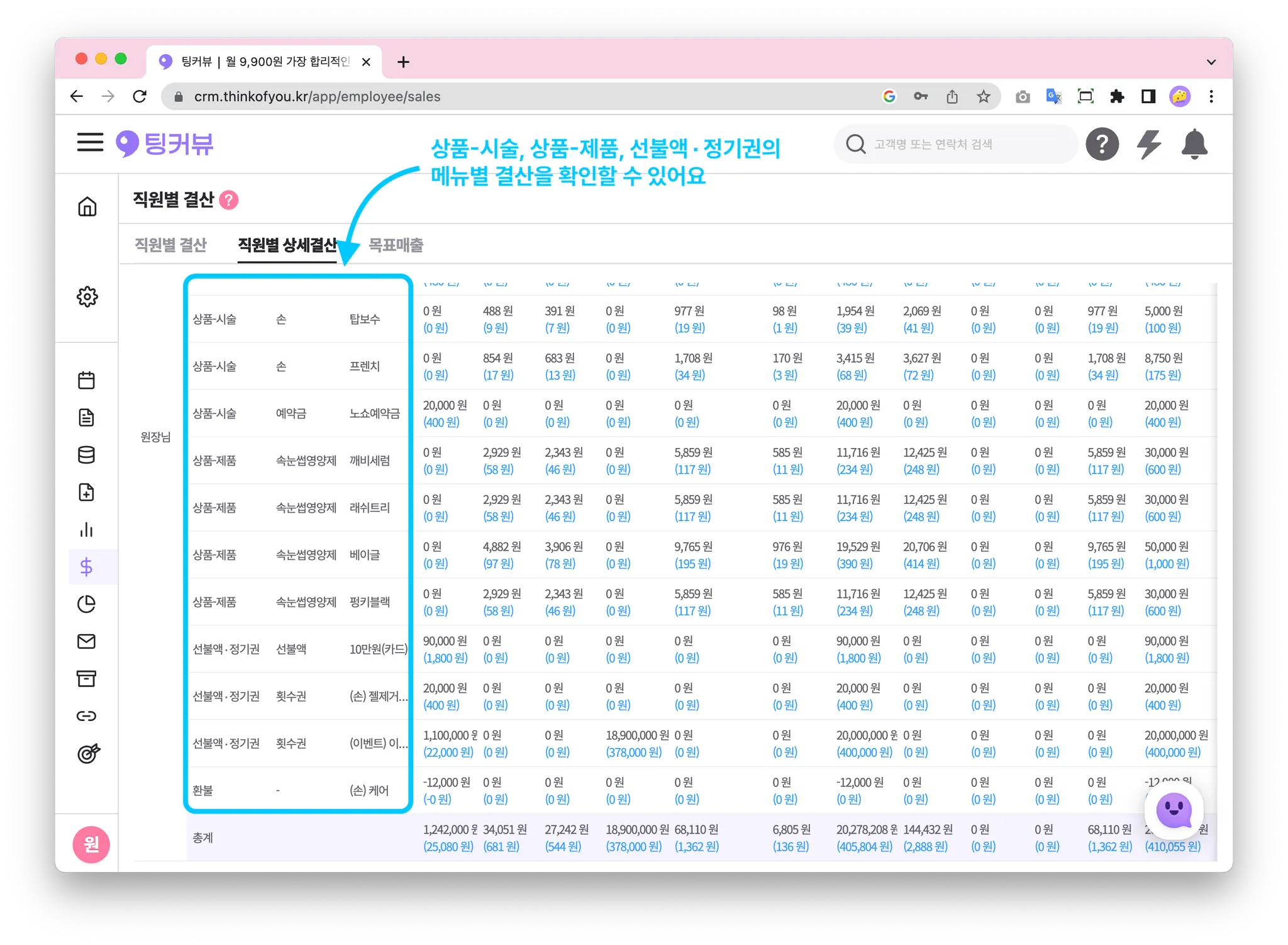Screen dimensions: 1288x945
Task: Open the purple chatbot widget
Action: click(x=1174, y=810)
